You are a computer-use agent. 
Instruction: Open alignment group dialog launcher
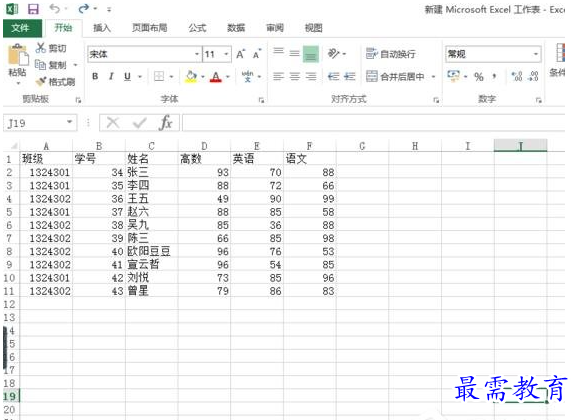tap(436, 100)
